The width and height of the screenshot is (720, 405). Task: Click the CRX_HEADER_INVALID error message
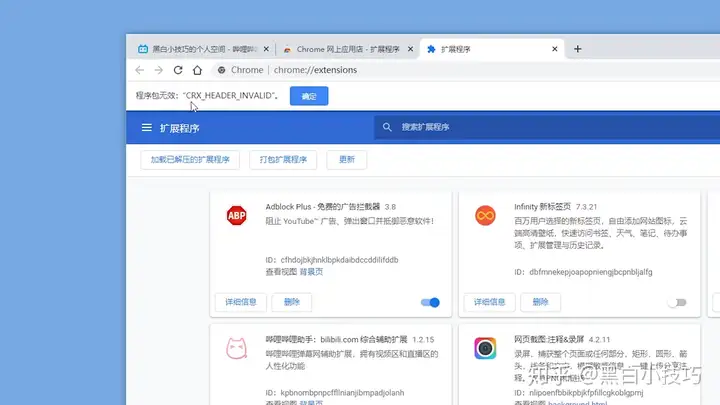tap(207, 96)
